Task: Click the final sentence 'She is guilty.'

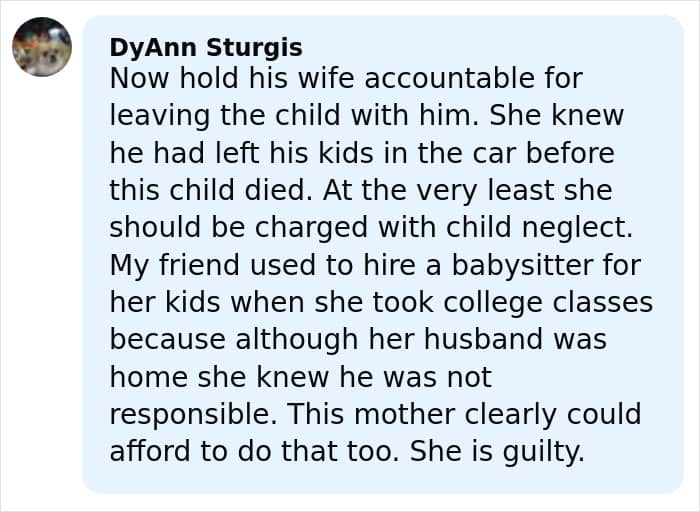Action: [x=497, y=452]
